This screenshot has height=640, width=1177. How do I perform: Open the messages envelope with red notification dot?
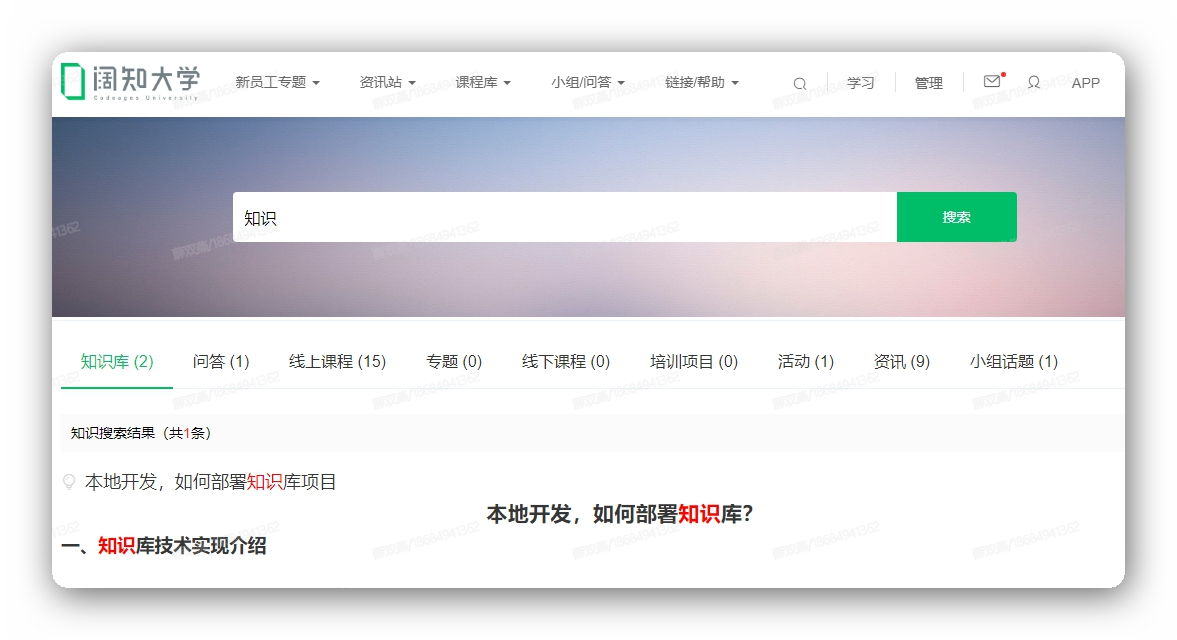pos(991,82)
